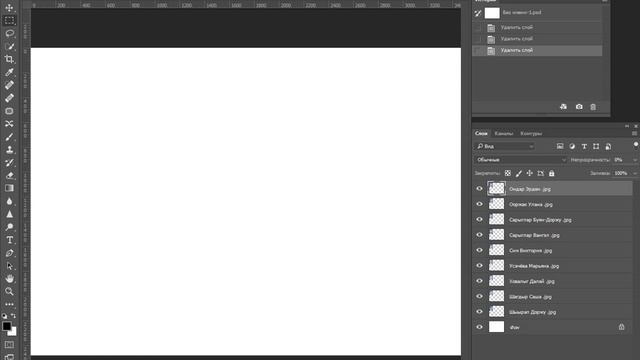Select the Crop tool

[9, 59]
